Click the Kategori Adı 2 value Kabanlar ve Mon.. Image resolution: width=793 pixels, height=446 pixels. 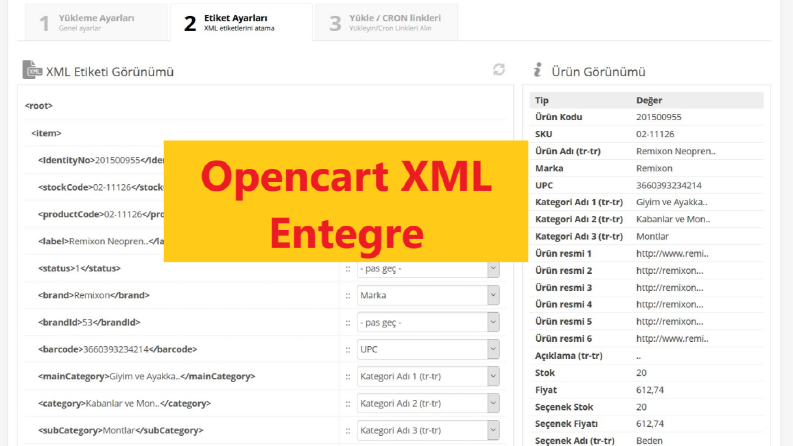(673, 219)
